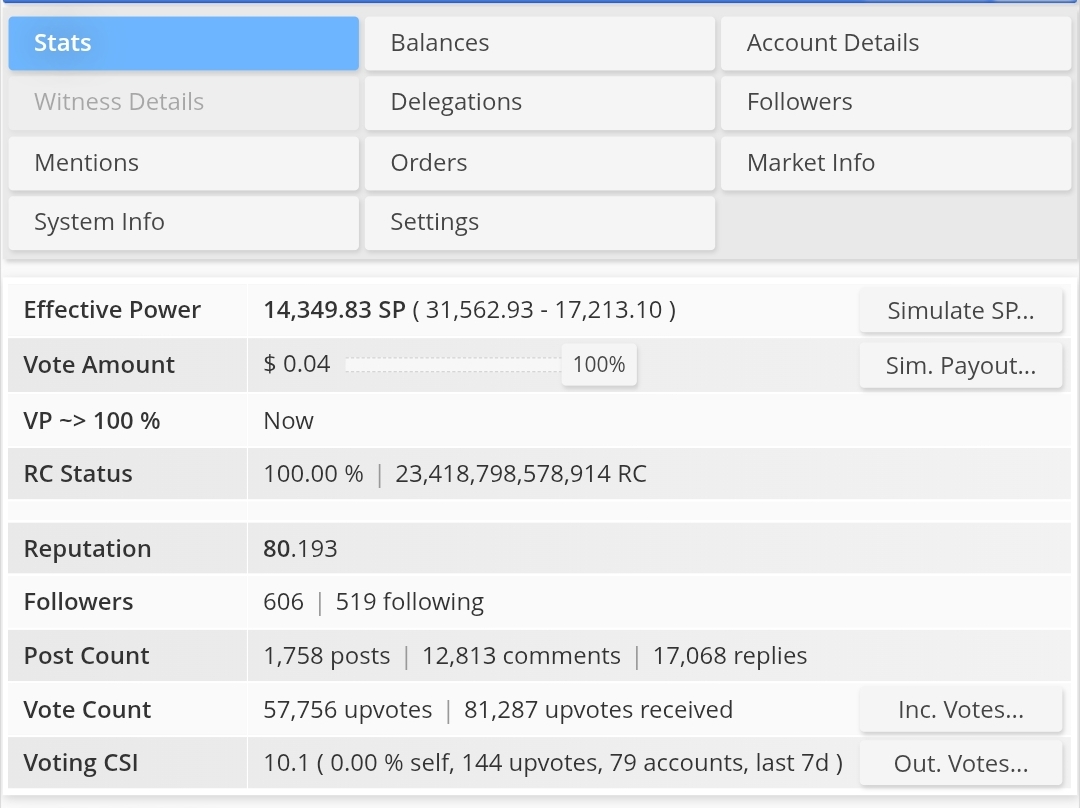Viewport: 1080px width, 808px height.
Task: Click the vote amount slider track
Action: 452,365
